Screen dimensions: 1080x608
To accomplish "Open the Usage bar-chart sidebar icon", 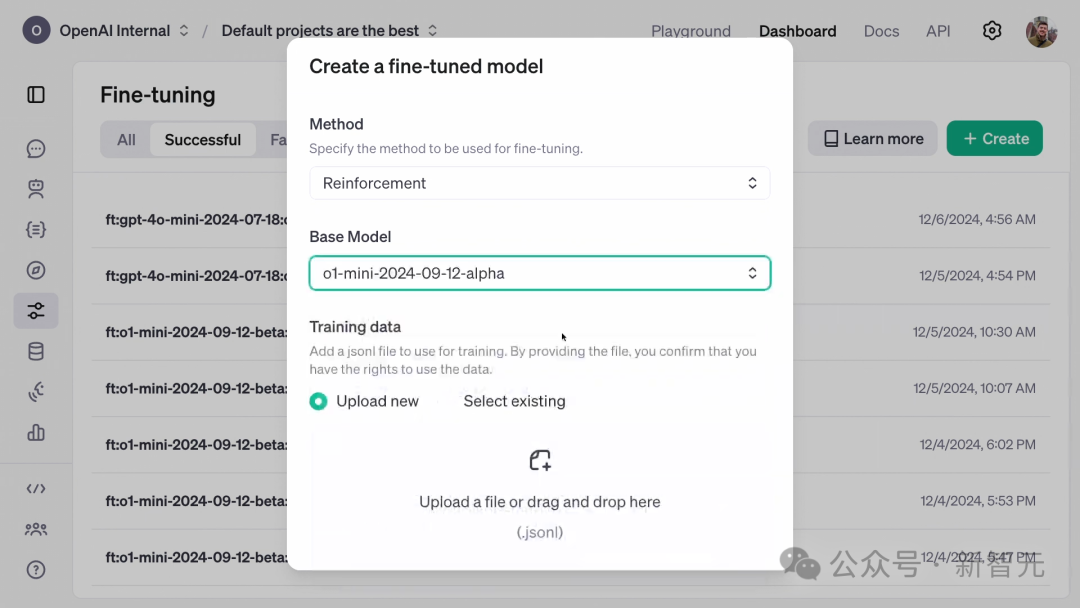I will 36,432.
